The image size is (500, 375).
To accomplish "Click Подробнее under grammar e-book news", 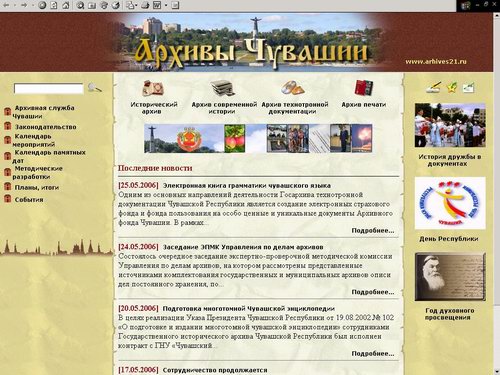I will pos(373,230).
